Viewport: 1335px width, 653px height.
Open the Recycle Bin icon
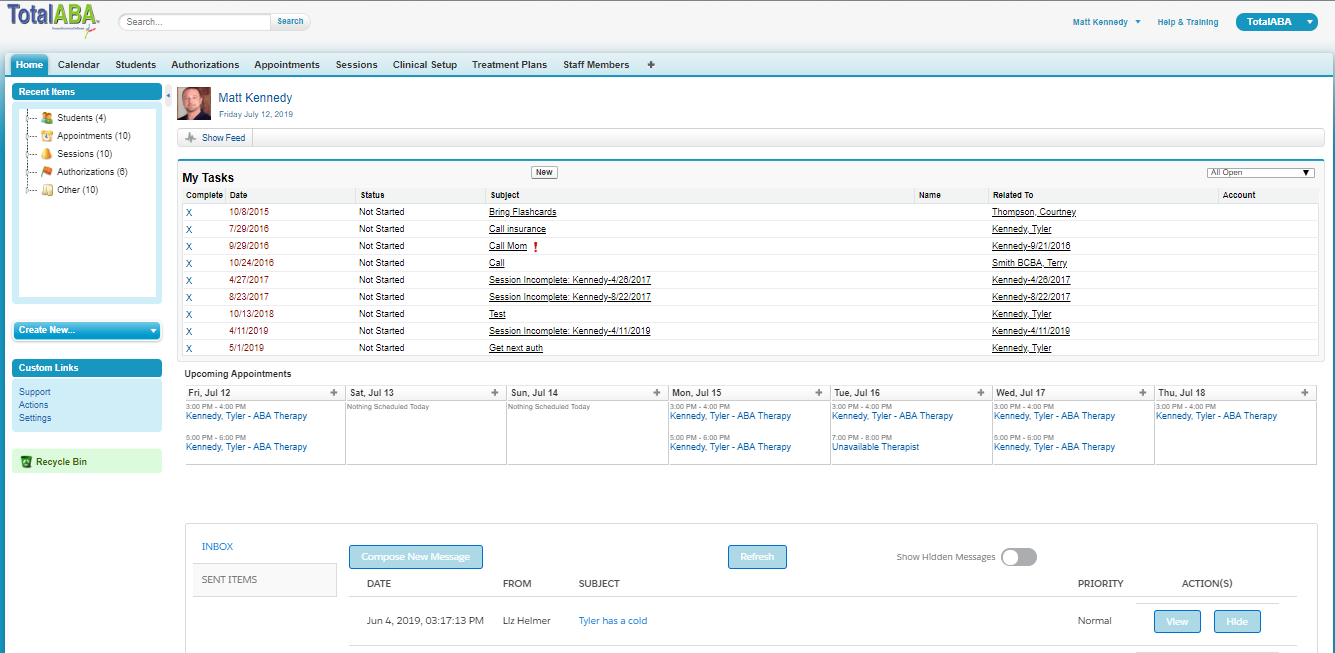coord(26,462)
